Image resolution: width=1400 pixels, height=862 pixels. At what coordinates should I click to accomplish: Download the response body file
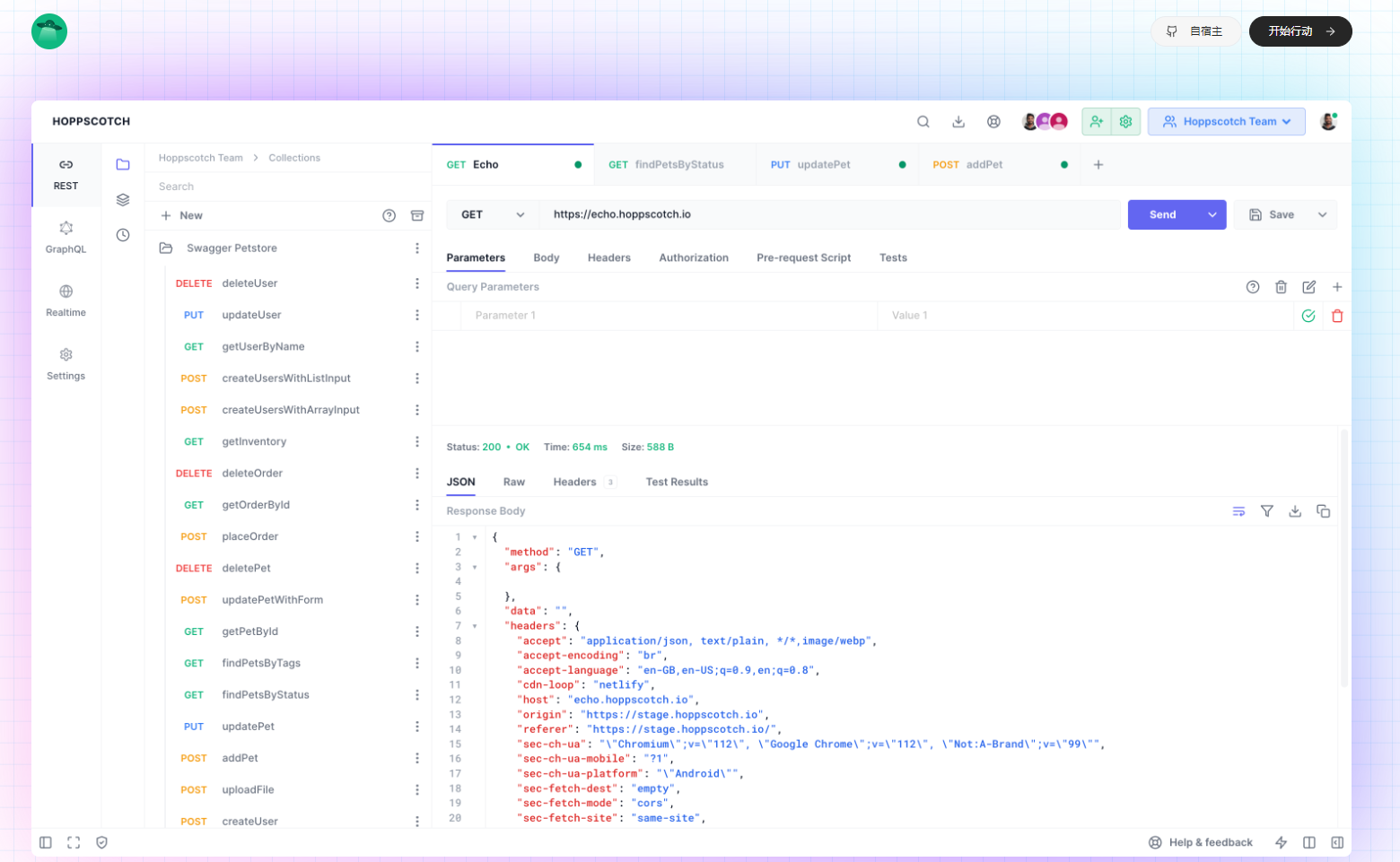point(1294,511)
